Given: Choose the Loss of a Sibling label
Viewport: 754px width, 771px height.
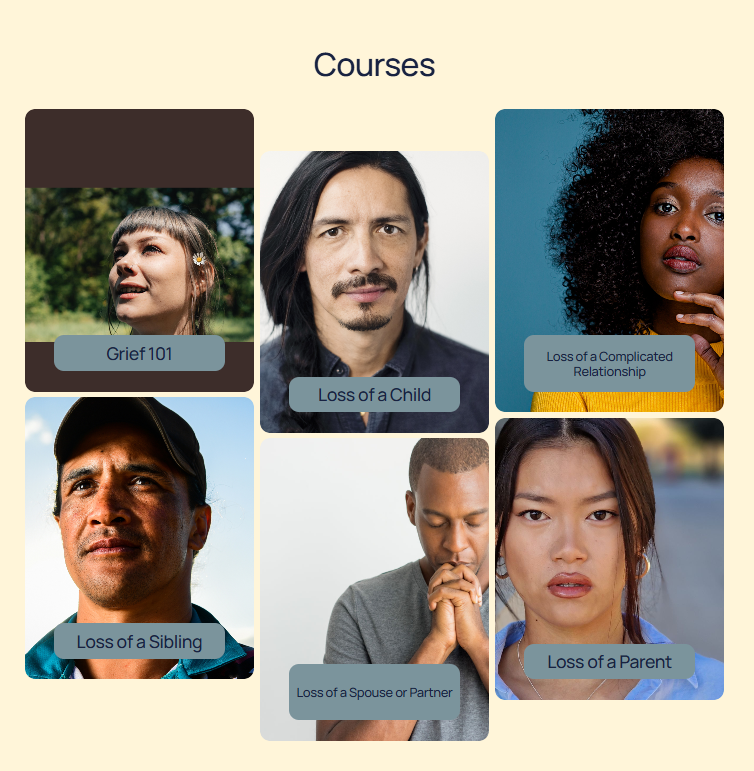Looking at the screenshot, I should tap(139, 641).
